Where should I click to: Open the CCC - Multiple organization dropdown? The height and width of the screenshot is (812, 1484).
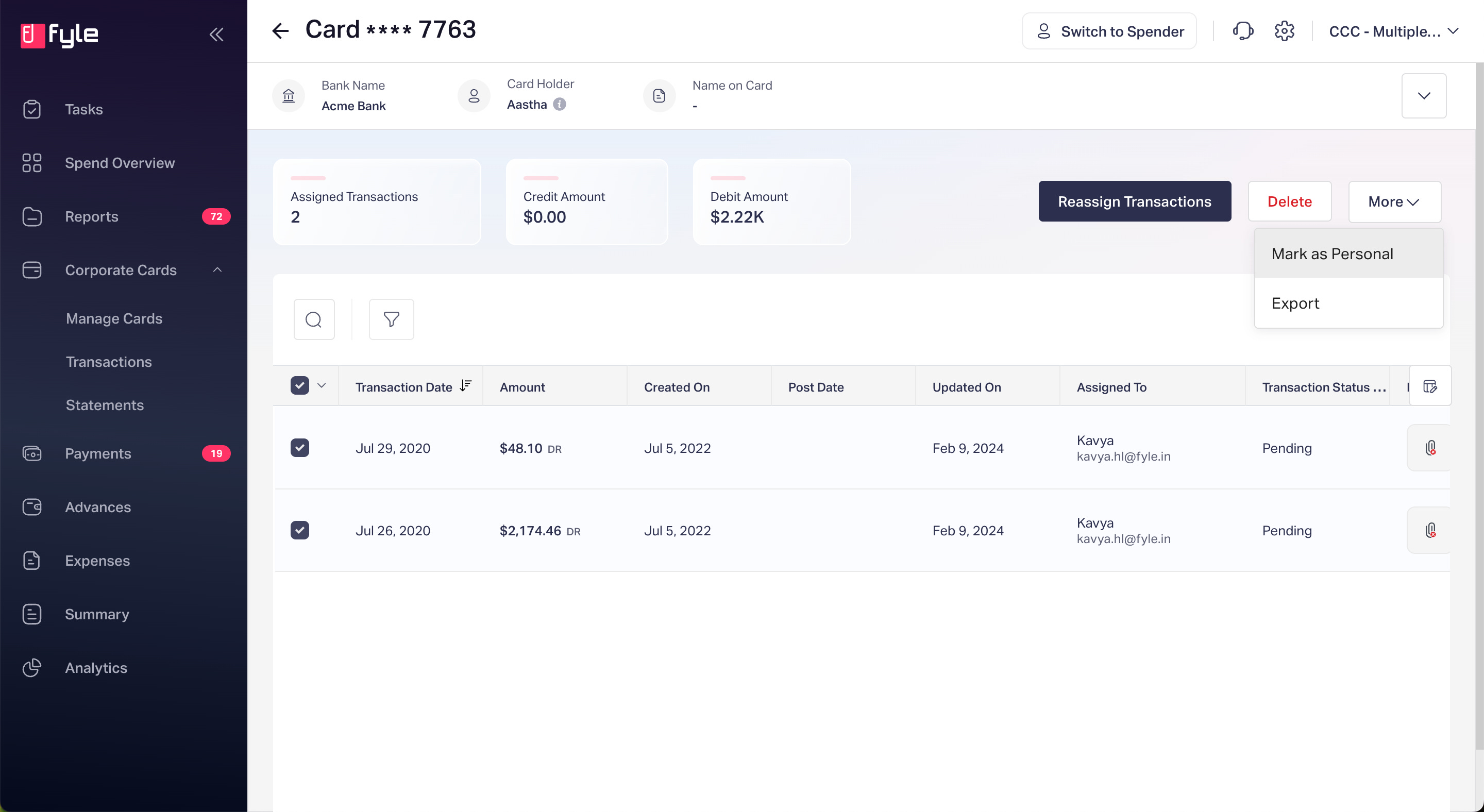1393,31
